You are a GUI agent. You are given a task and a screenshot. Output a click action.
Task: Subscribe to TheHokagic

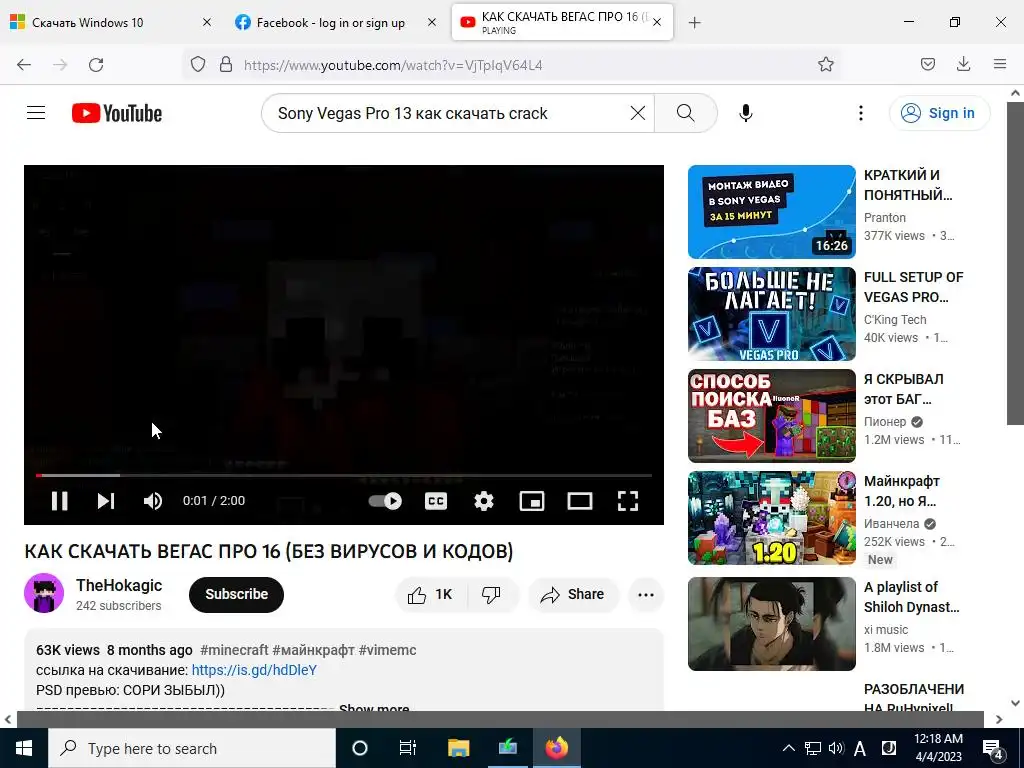coord(236,594)
